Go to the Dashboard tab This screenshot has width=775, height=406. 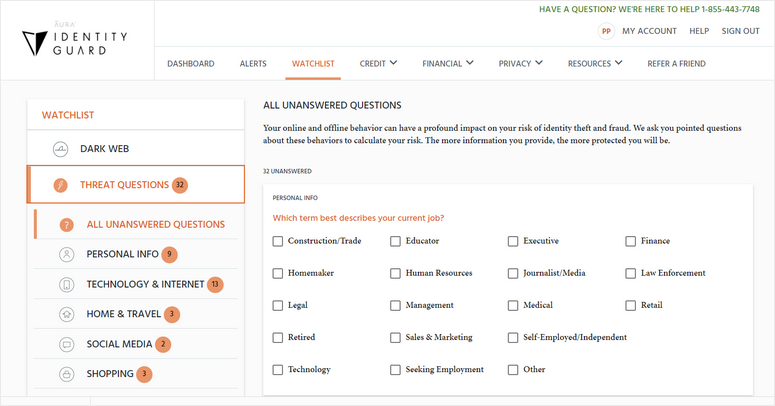(190, 64)
